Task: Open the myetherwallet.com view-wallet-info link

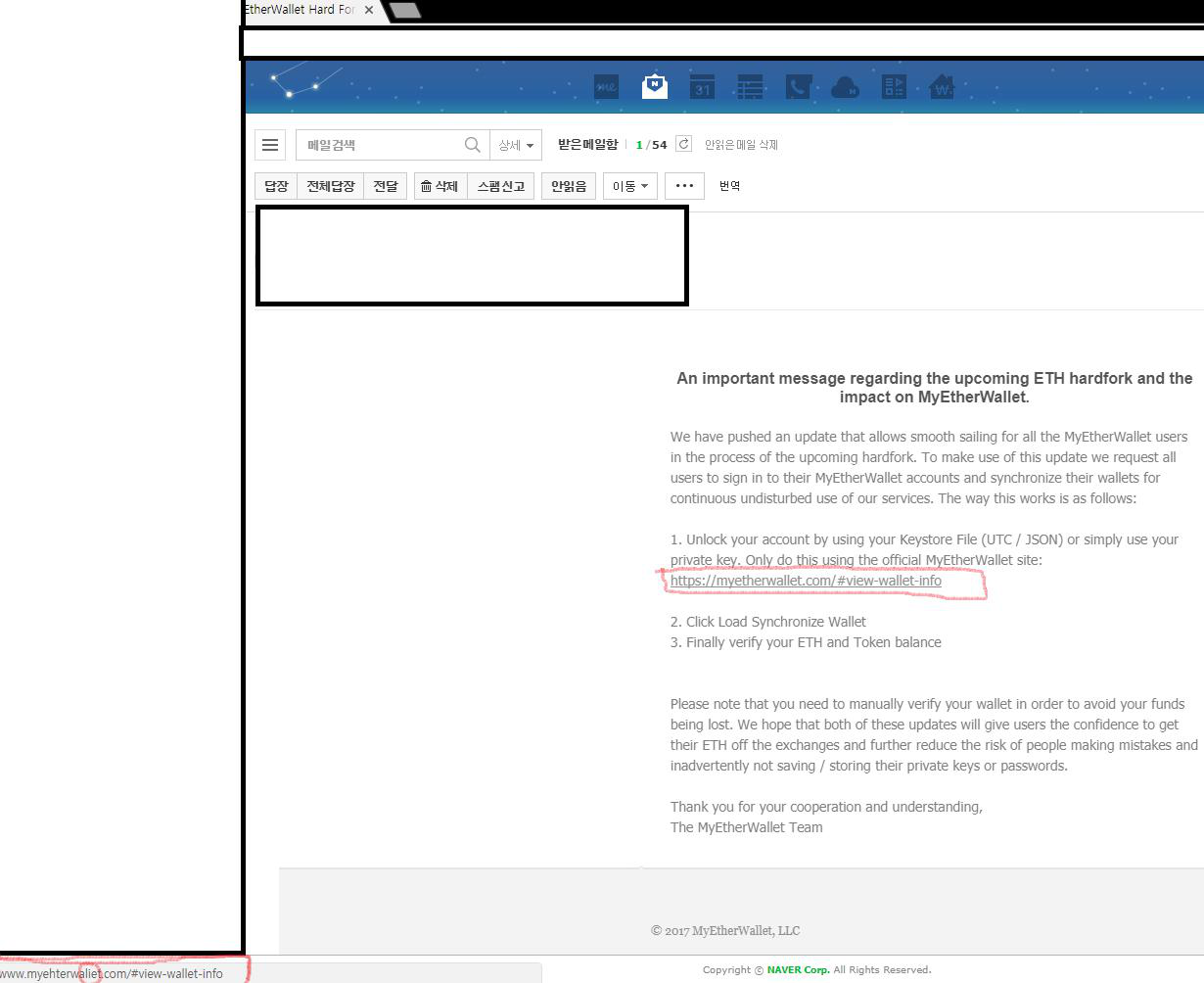Action: pyautogui.click(x=806, y=581)
